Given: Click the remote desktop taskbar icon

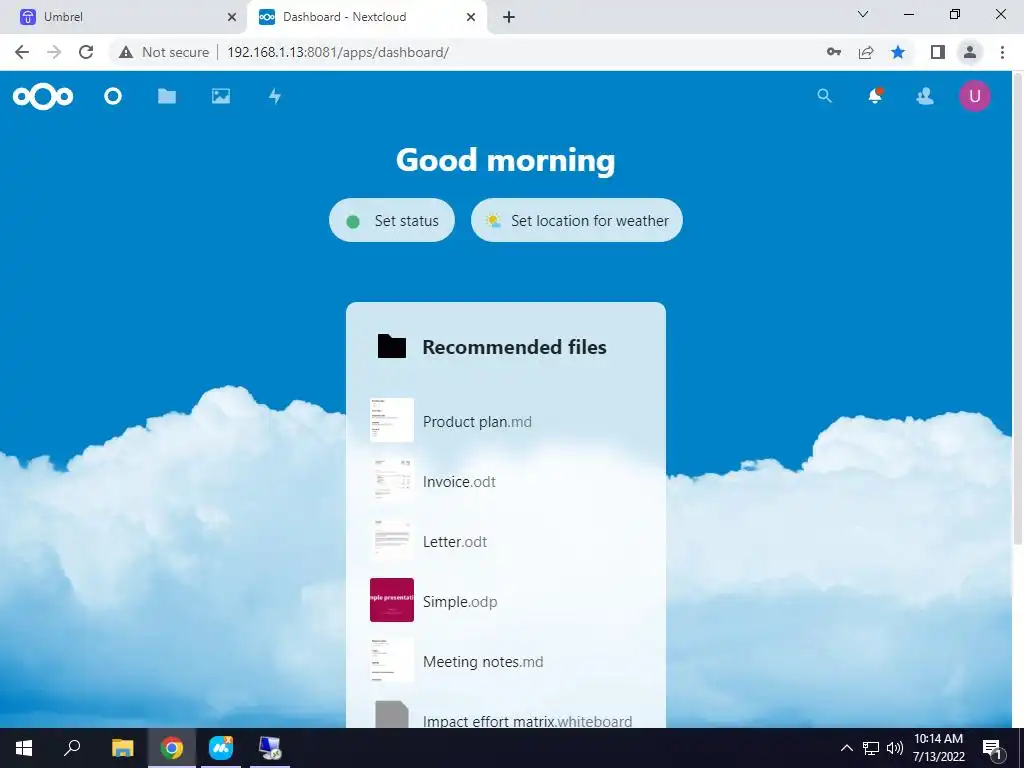Looking at the screenshot, I should [270, 748].
